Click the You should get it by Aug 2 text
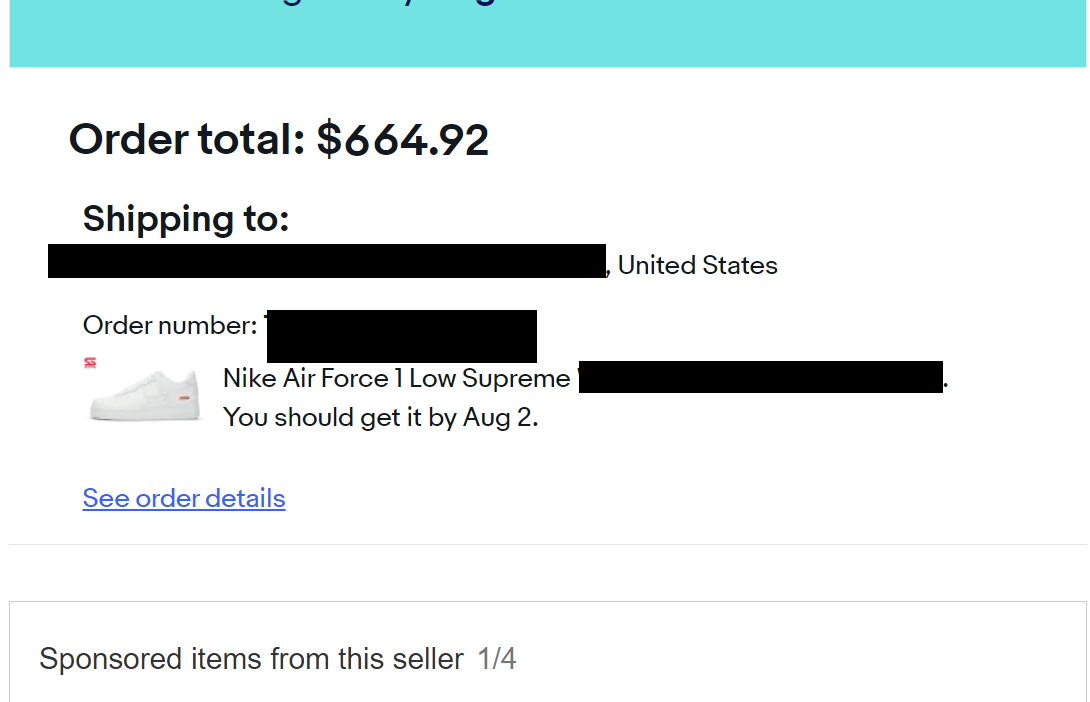The image size is (1090, 702). click(380, 417)
